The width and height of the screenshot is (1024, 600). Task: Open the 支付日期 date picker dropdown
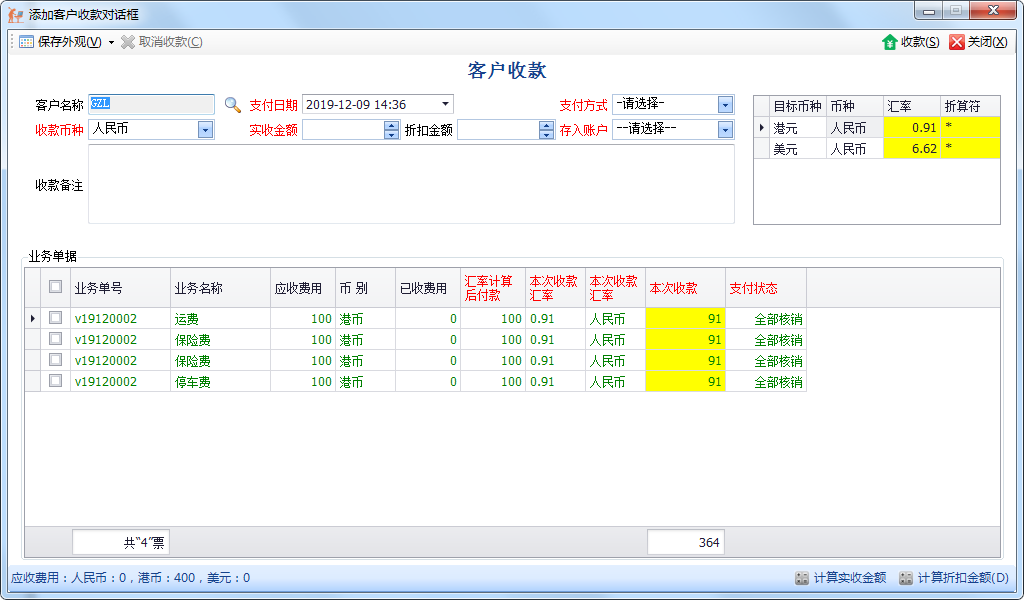[x=444, y=104]
